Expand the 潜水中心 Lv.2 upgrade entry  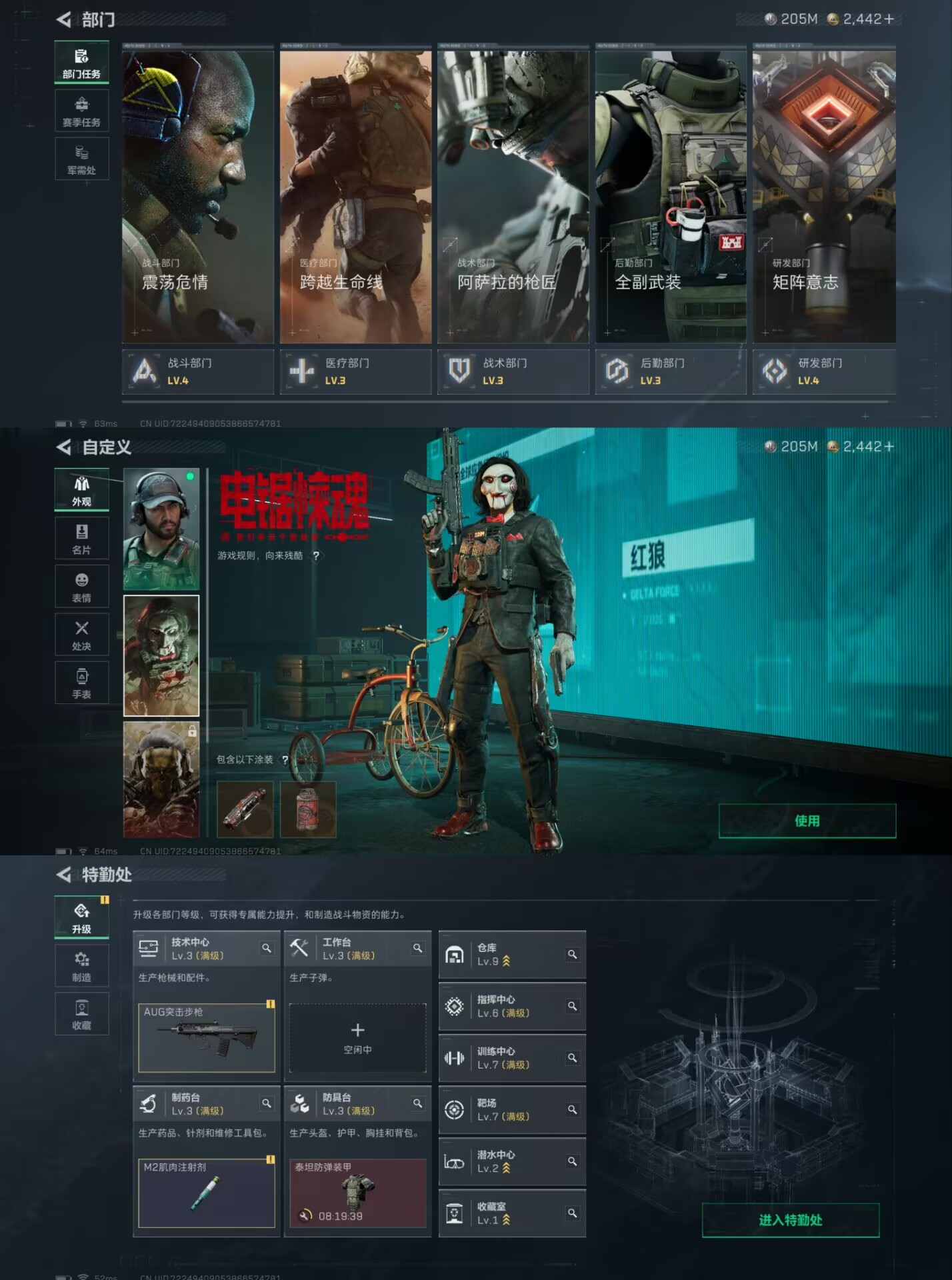pyautogui.click(x=511, y=1161)
